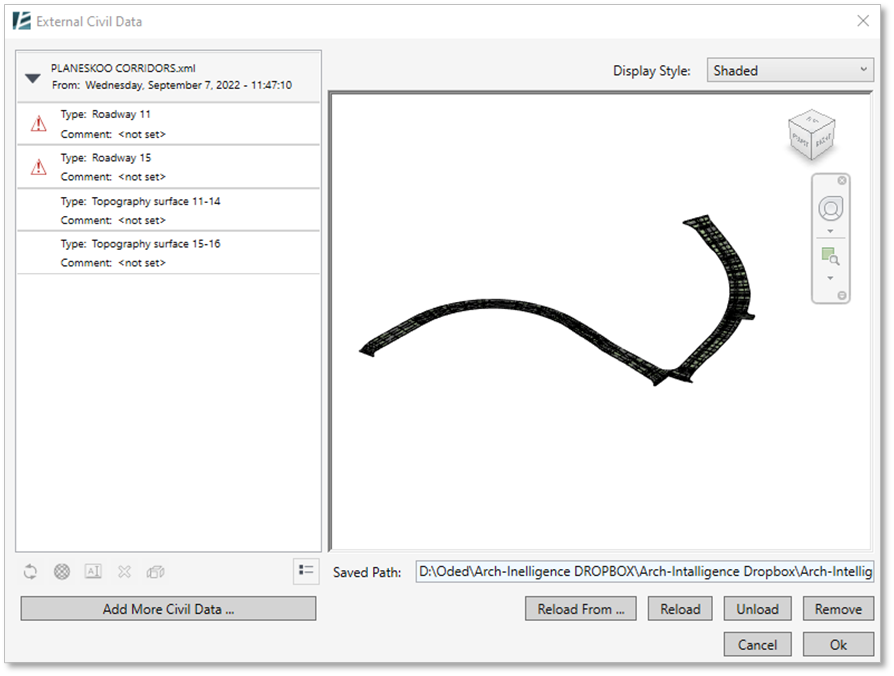Click the Saved Path text field

645,571
